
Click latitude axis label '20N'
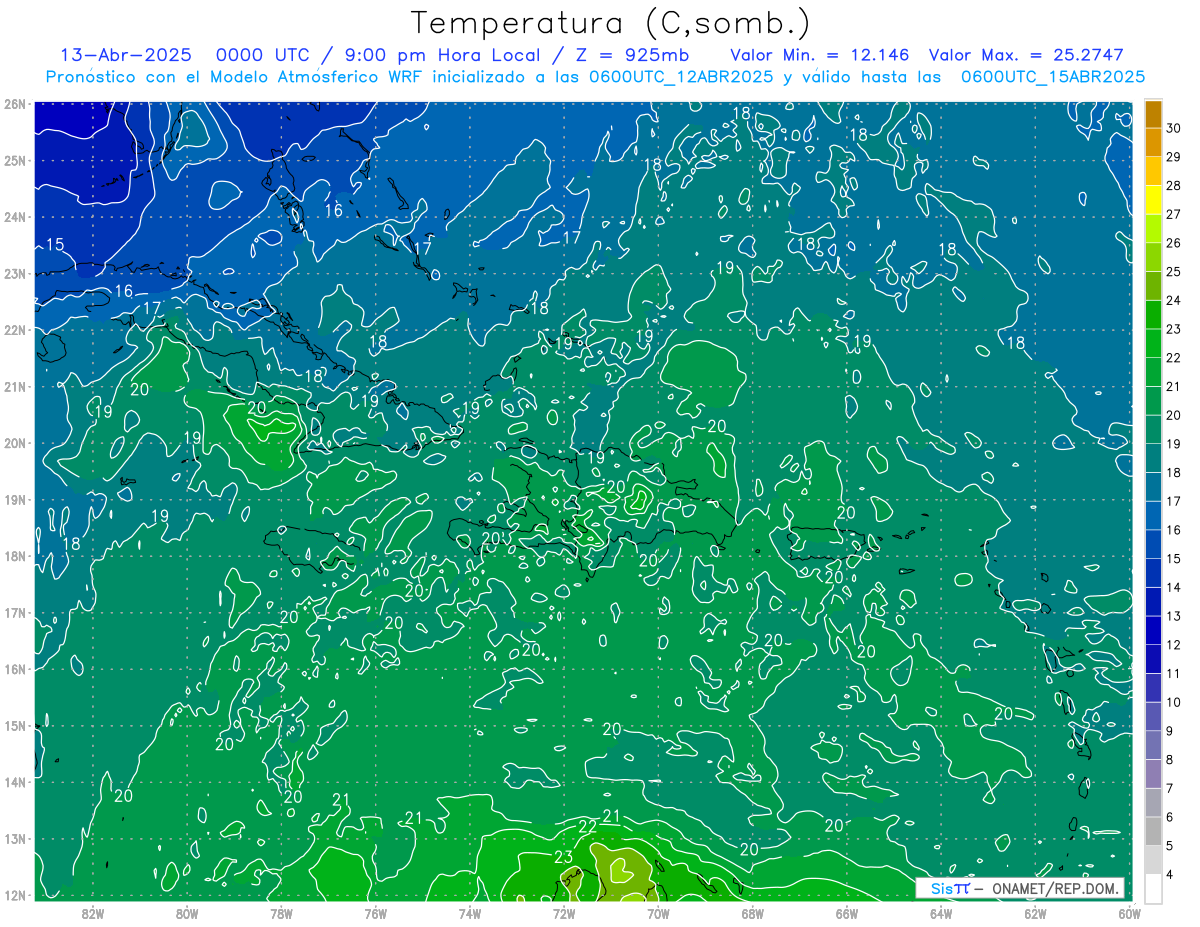(x=15, y=443)
